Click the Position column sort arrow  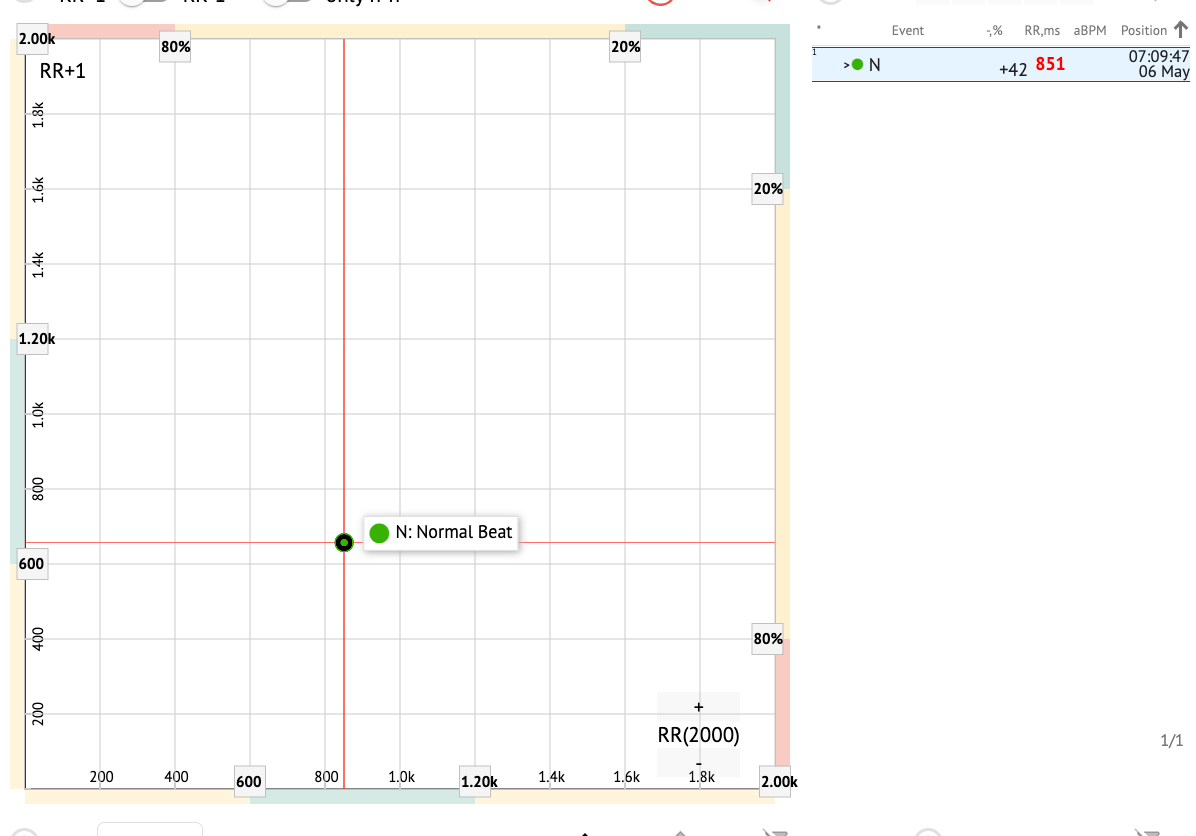coord(1181,30)
